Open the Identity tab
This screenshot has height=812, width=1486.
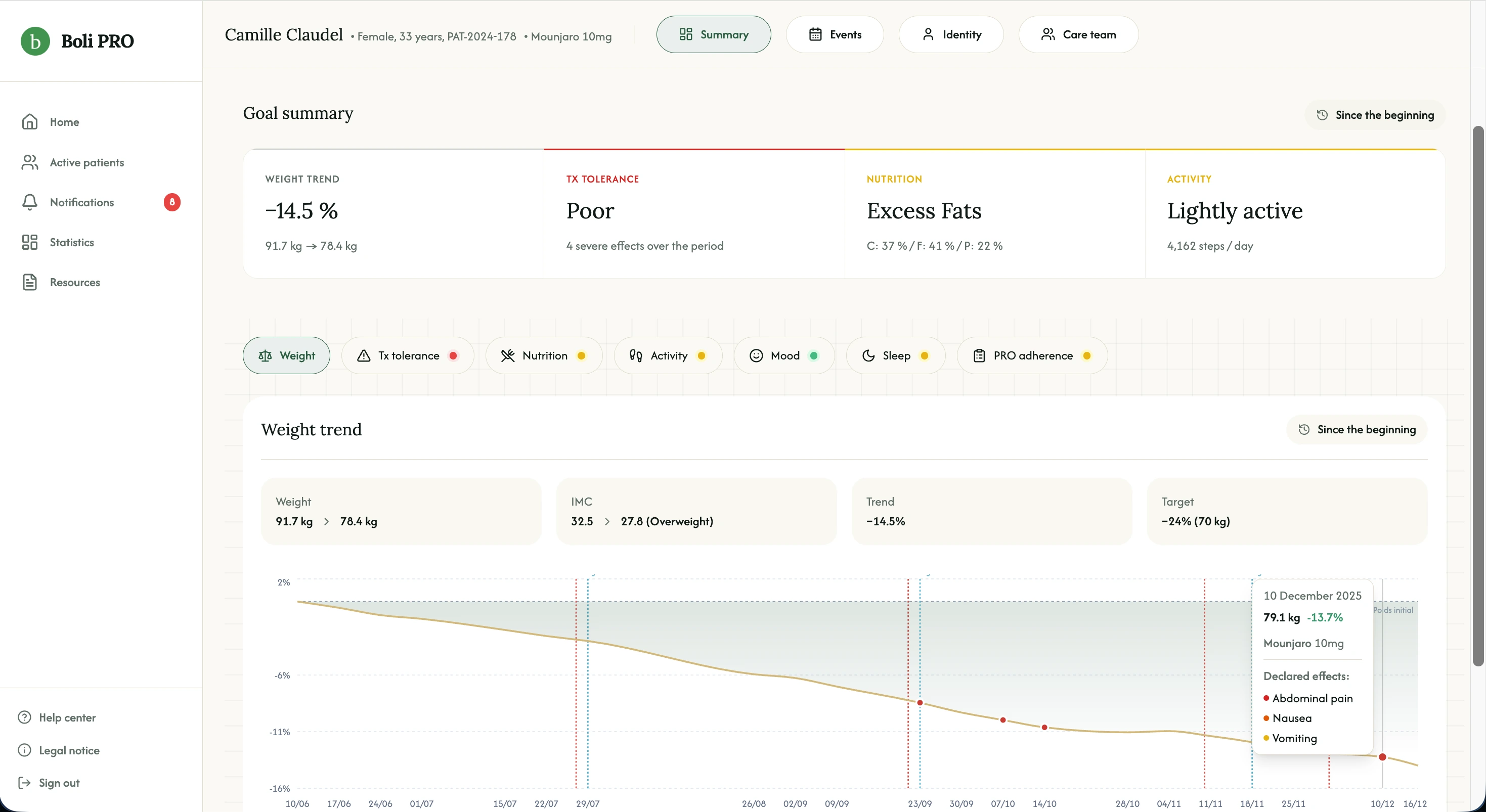(951, 34)
